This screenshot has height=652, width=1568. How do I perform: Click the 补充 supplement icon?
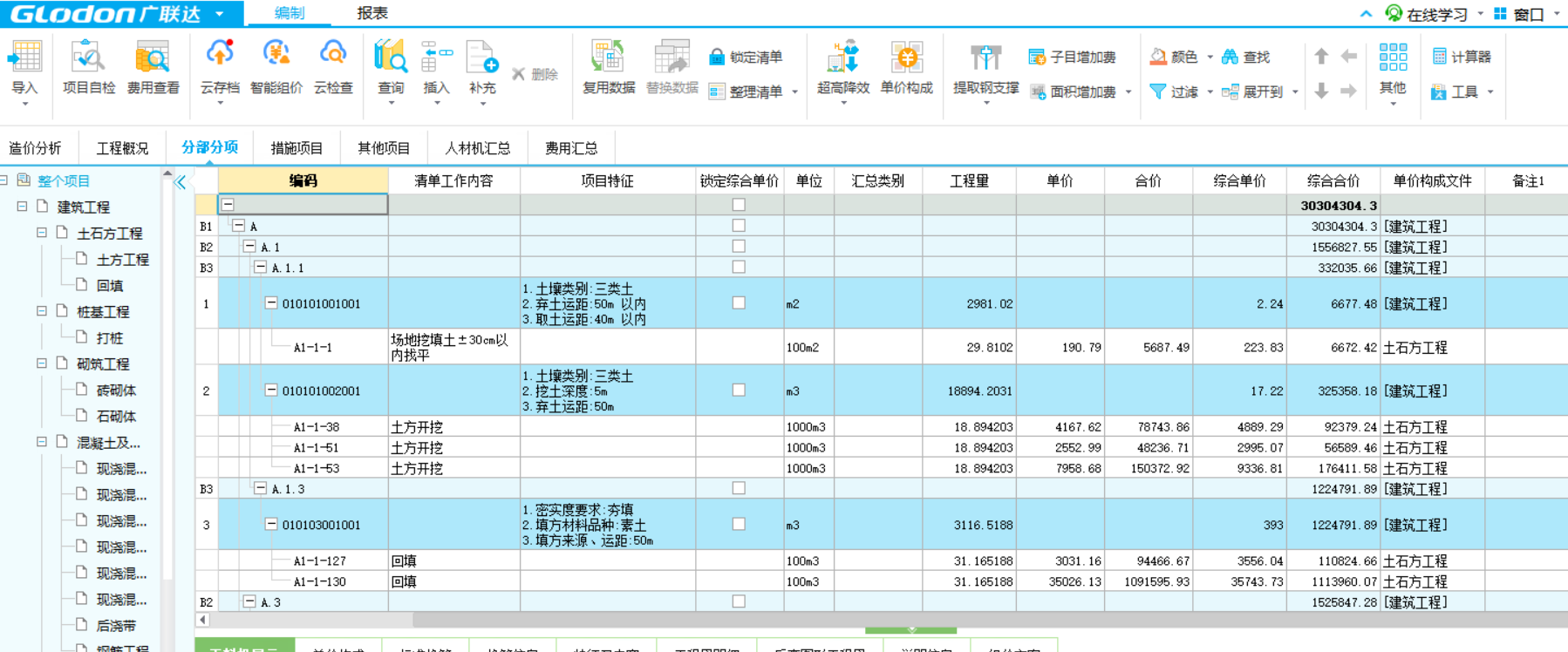[481, 57]
